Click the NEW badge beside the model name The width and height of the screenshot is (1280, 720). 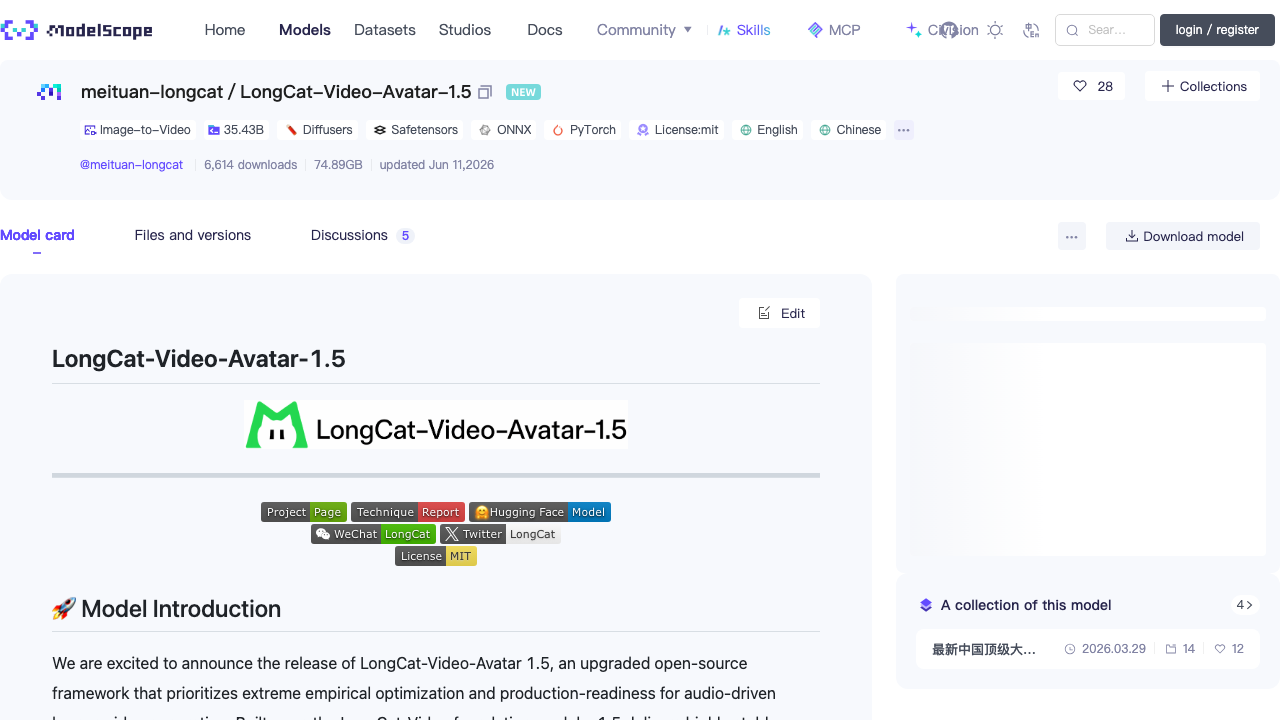pos(523,92)
